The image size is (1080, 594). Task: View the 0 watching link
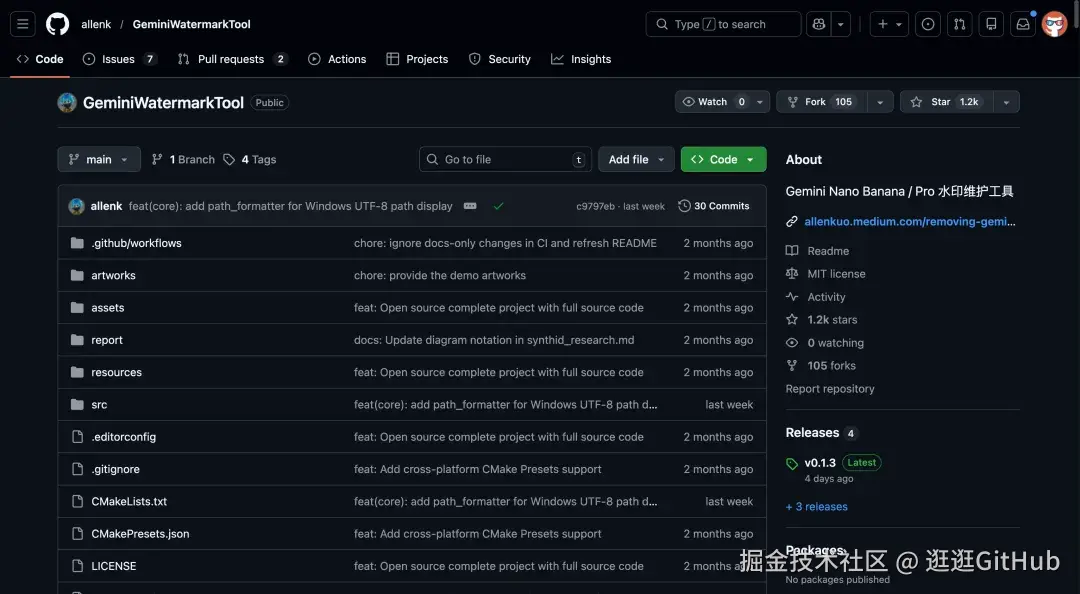click(835, 343)
